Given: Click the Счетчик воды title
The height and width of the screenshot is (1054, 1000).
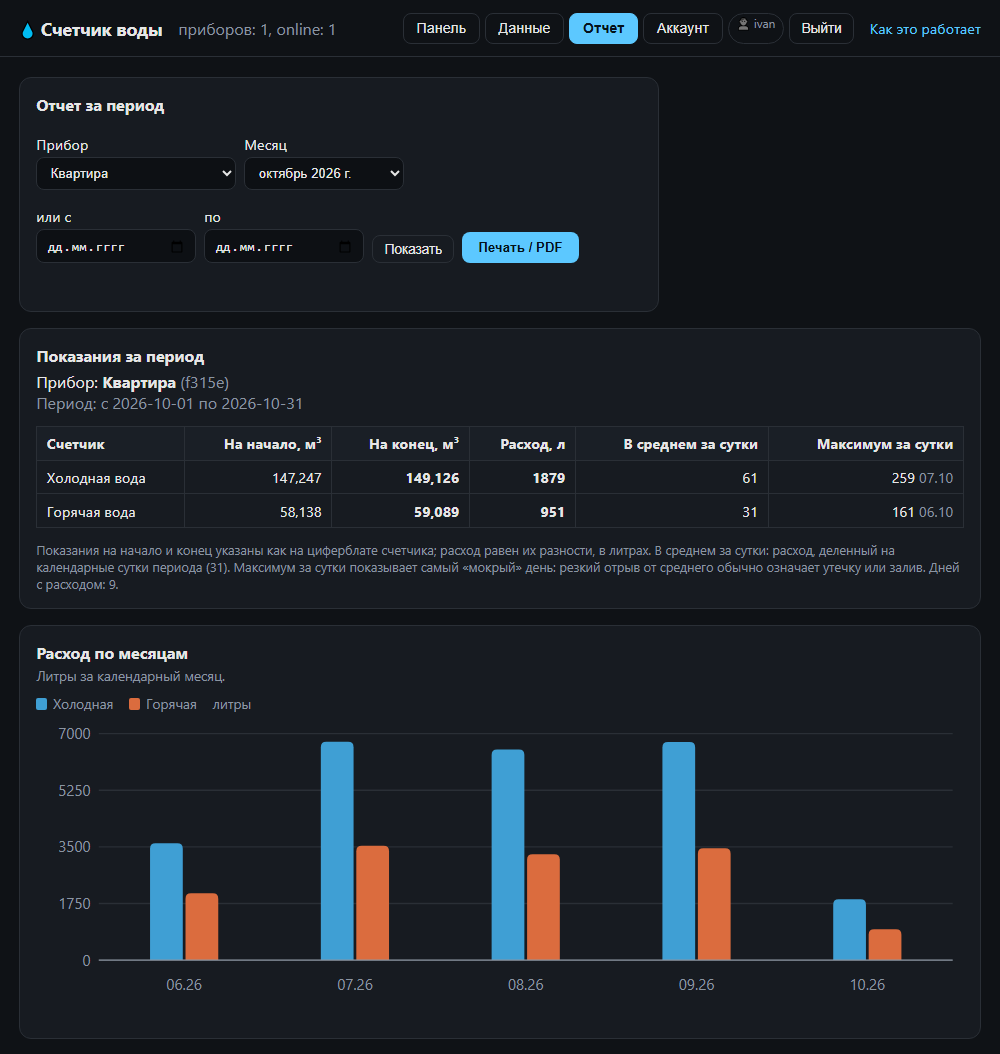Looking at the screenshot, I should click(101, 30).
